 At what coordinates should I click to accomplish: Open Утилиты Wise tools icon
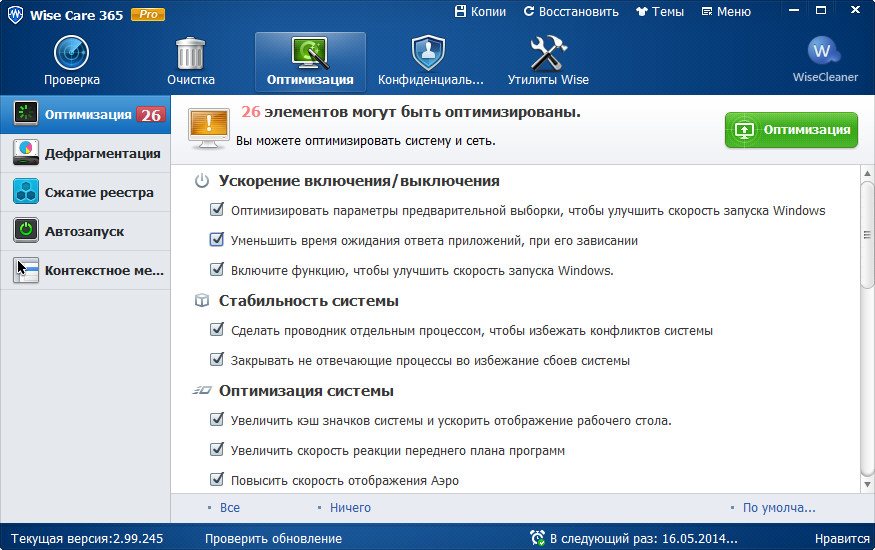point(548,53)
